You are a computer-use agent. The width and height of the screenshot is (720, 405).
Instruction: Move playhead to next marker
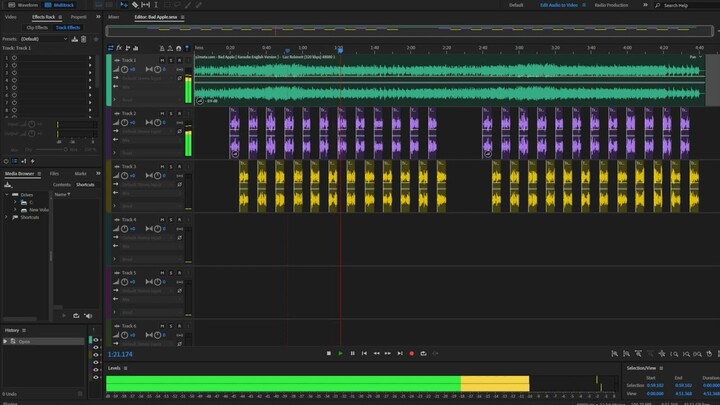[400, 354]
